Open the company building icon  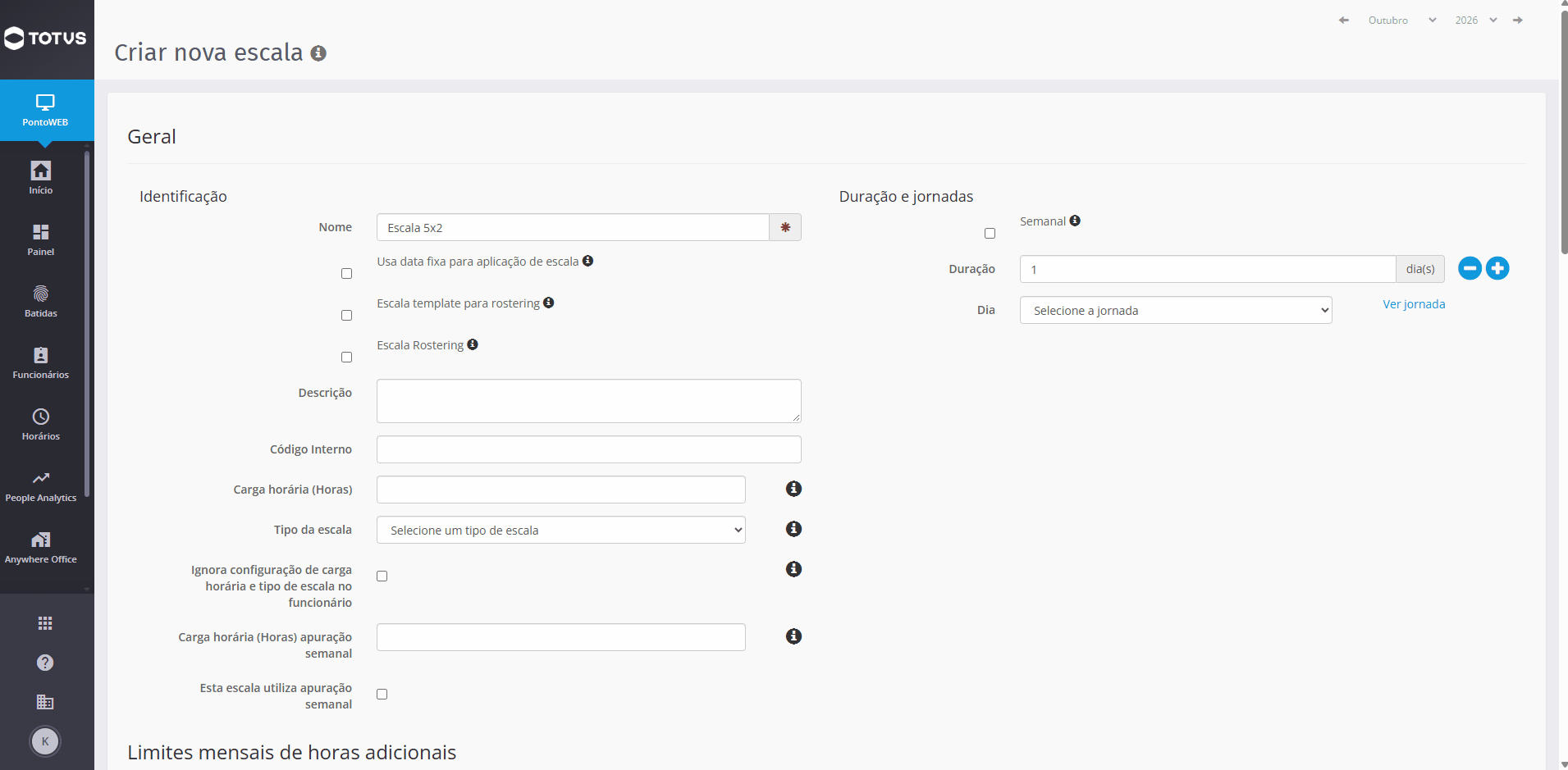45,702
